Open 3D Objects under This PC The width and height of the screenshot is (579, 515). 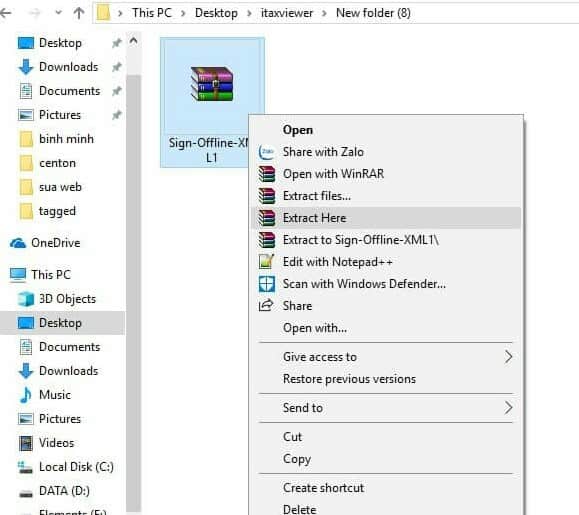[57, 299]
